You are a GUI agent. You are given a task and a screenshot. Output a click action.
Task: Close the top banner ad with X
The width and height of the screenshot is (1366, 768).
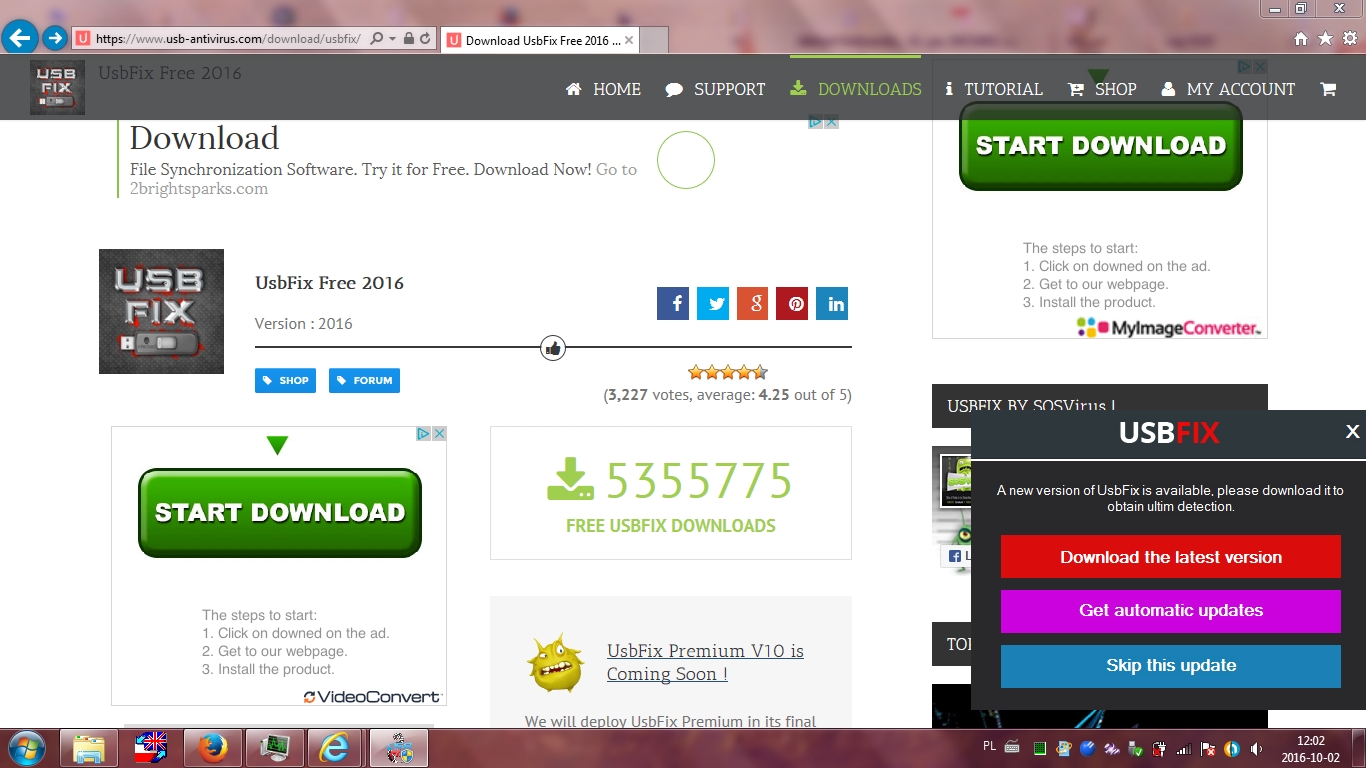coord(832,122)
